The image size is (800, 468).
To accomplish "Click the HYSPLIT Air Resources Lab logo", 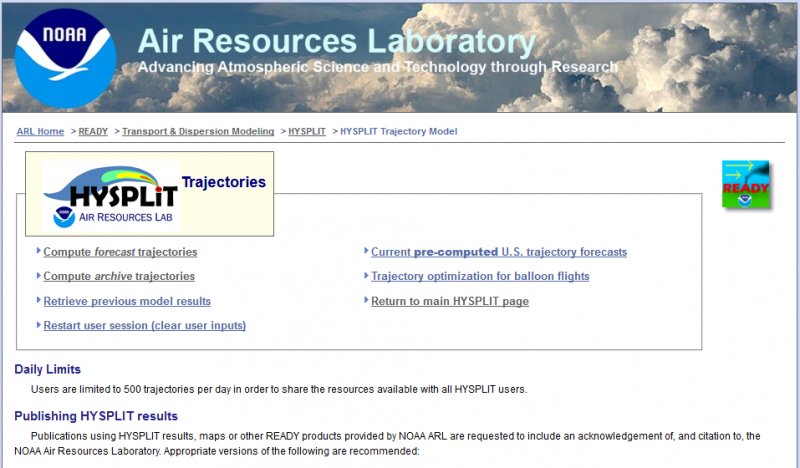I will (x=110, y=195).
